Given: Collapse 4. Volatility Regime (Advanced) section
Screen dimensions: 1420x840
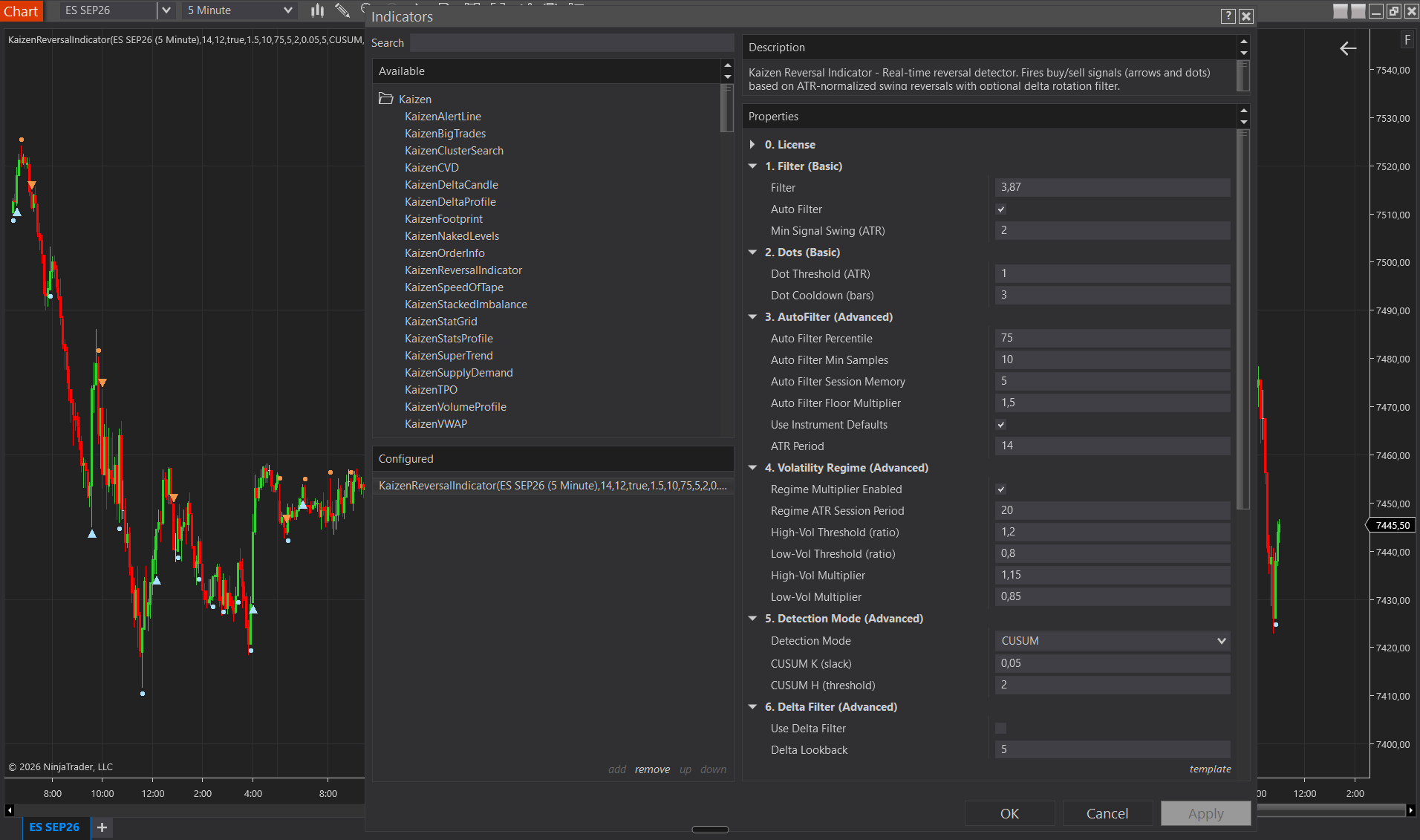Looking at the screenshot, I should (752, 468).
